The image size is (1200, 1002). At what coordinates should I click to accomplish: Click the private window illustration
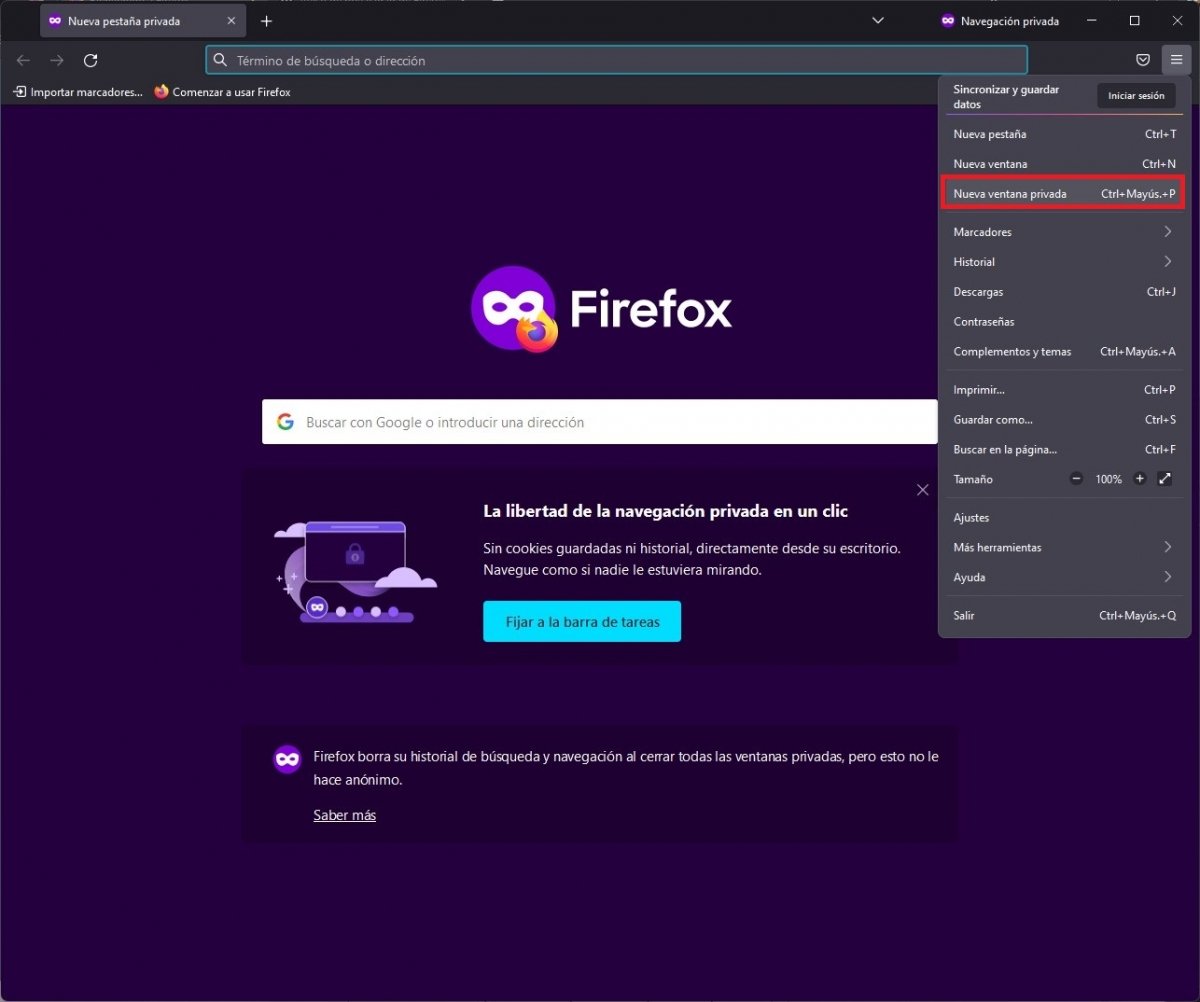click(356, 571)
